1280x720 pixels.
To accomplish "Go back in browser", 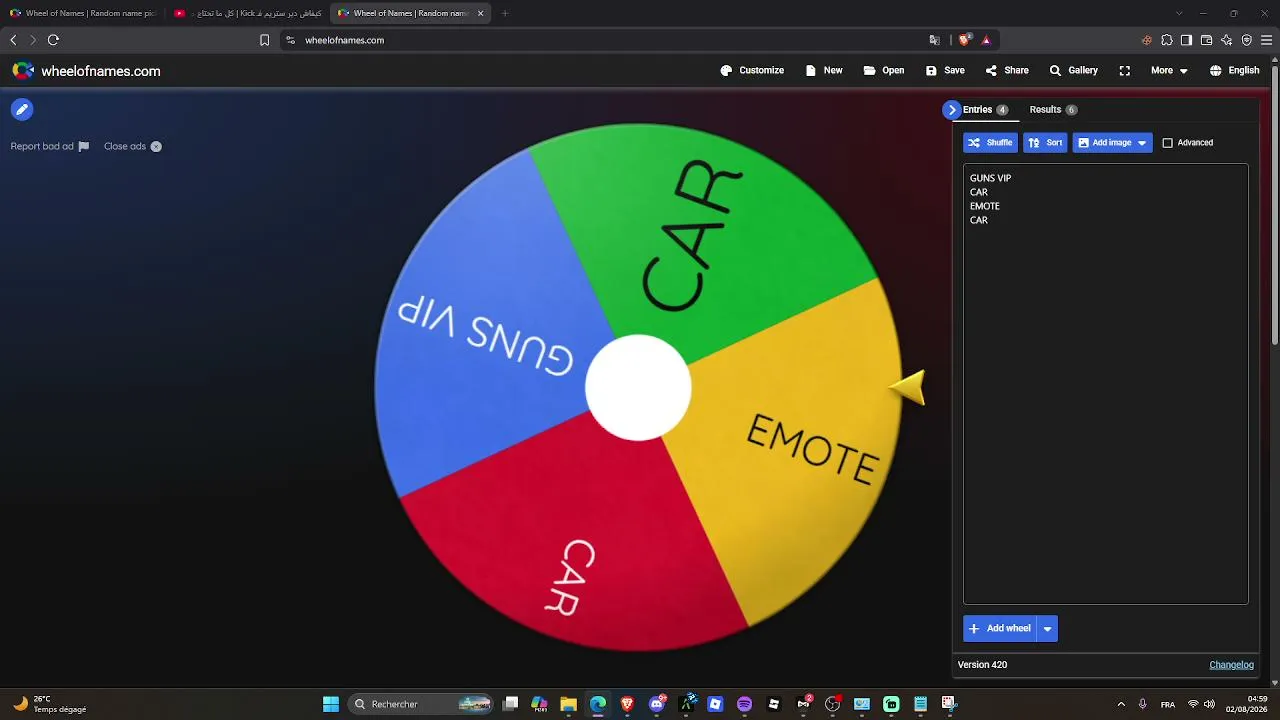I will click(x=13, y=40).
